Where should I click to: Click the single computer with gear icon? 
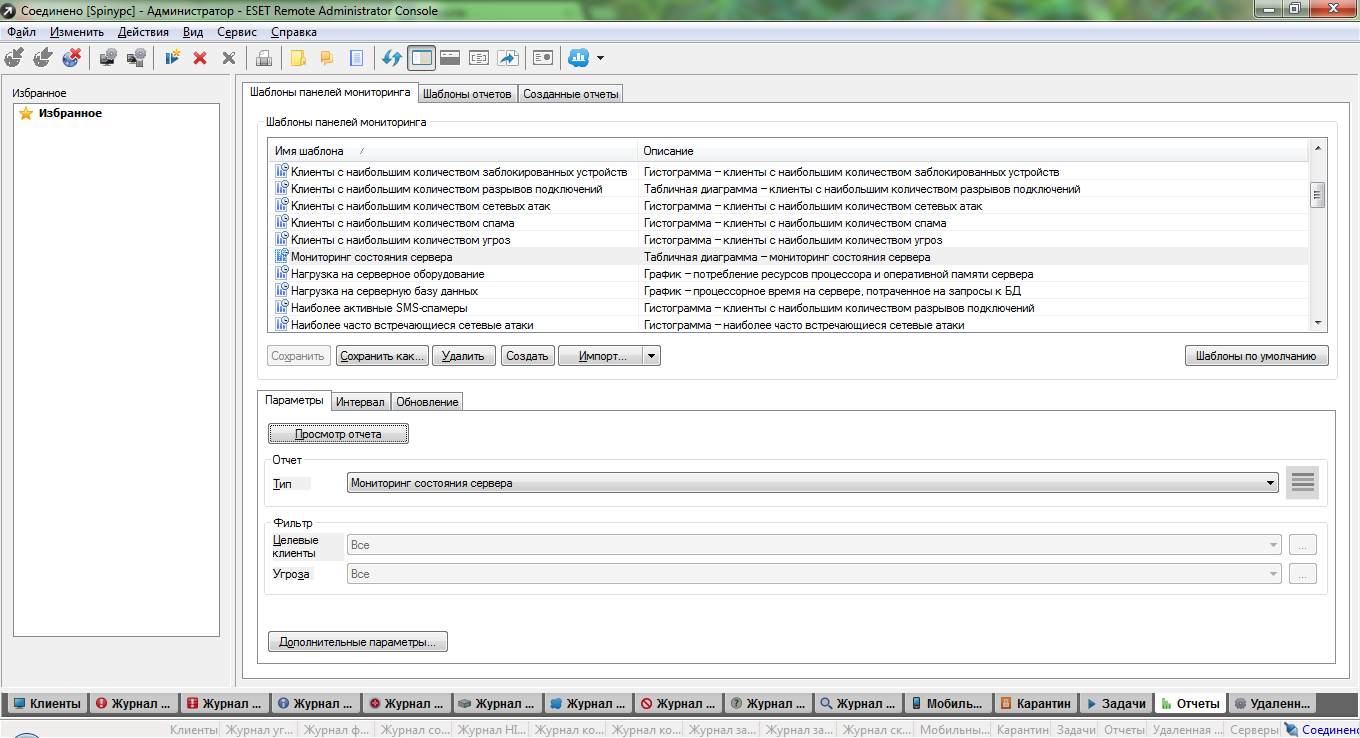(108, 58)
